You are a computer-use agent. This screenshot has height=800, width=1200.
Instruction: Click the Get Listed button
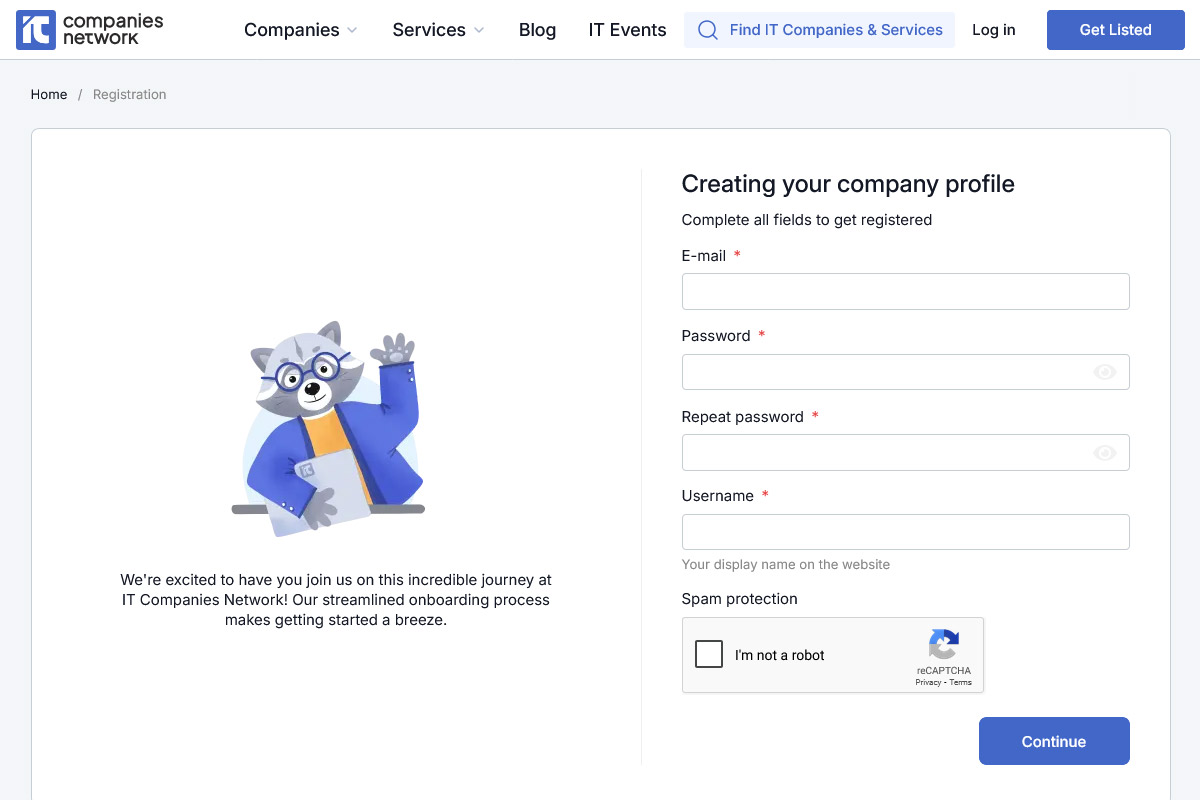(1115, 30)
